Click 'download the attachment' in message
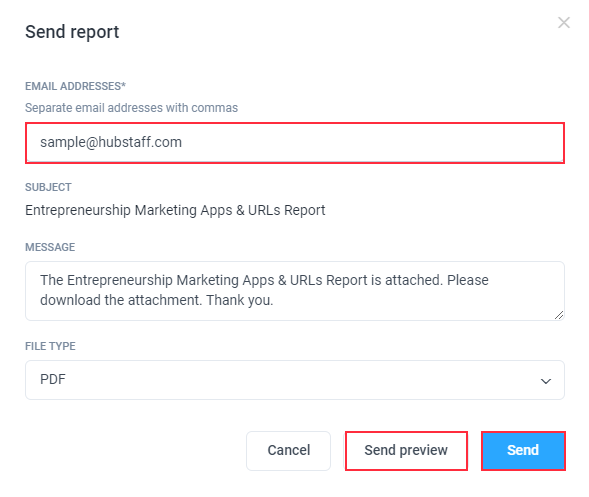 (120, 300)
